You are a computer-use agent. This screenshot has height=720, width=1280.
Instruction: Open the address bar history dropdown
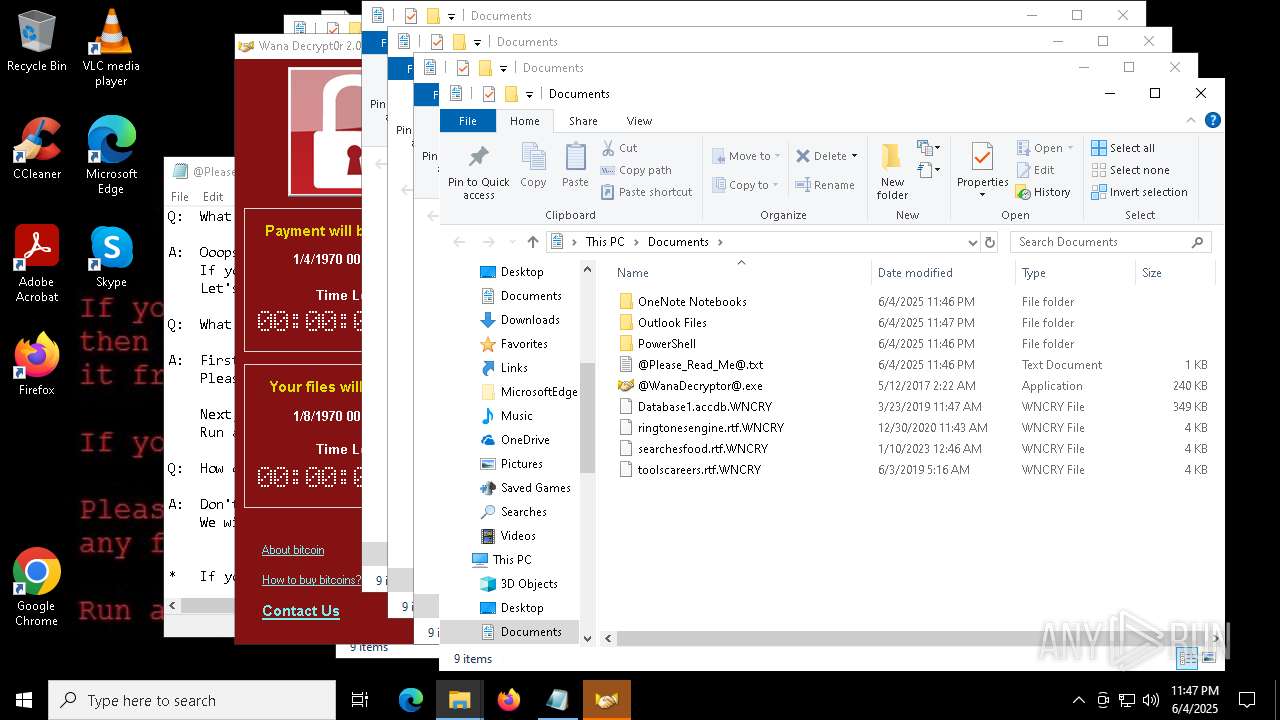(x=972, y=242)
